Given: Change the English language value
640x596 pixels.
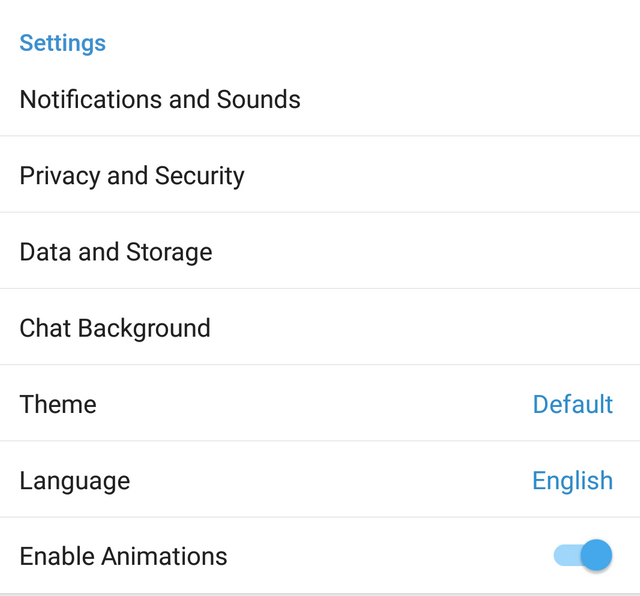Looking at the screenshot, I should [x=572, y=481].
